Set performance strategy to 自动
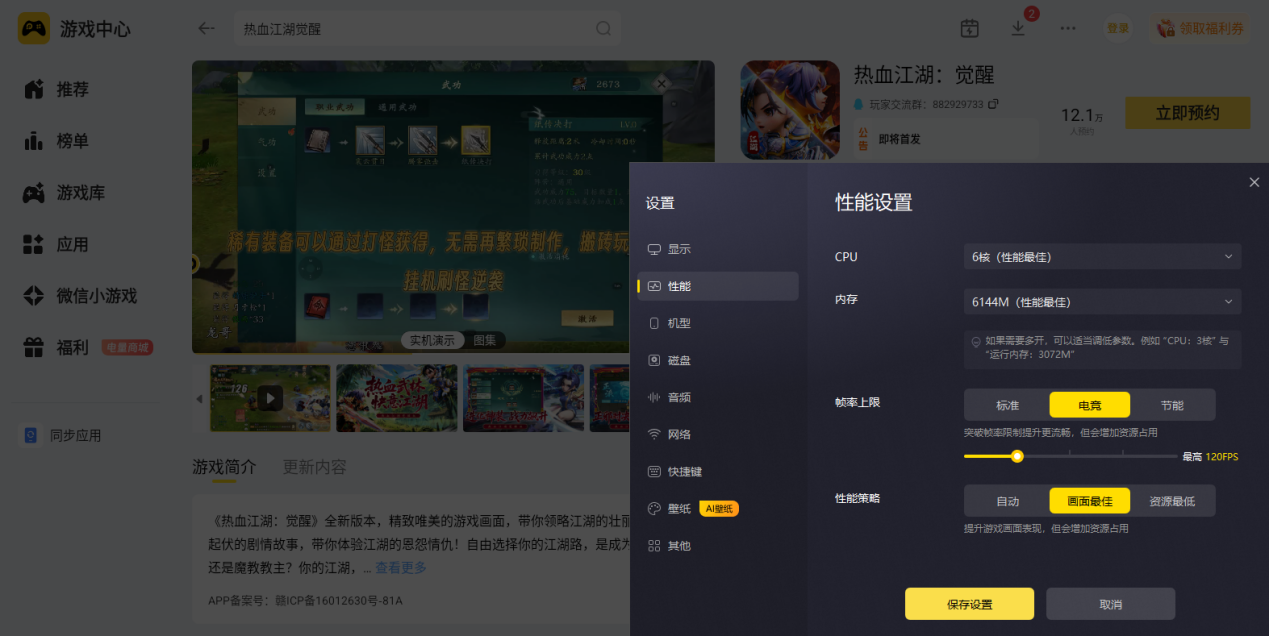 coord(1007,501)
